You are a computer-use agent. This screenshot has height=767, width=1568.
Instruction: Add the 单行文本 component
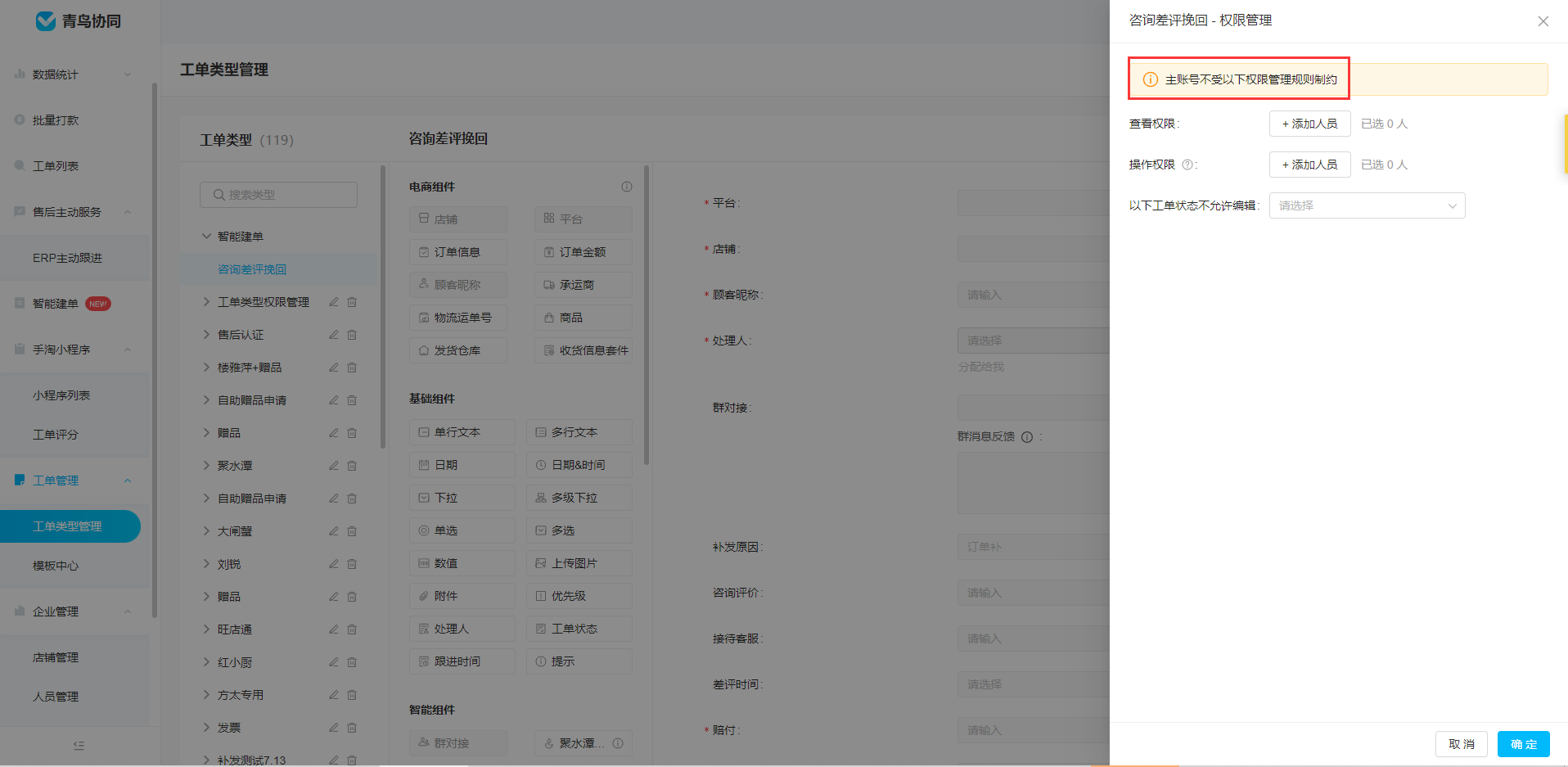coord(462,432)
